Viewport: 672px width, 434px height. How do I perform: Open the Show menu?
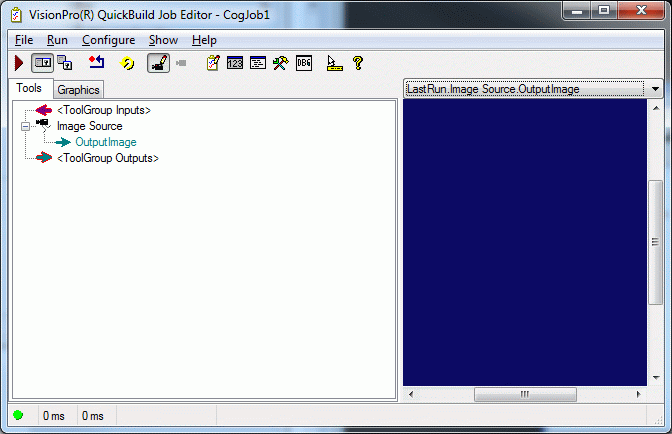163,40
